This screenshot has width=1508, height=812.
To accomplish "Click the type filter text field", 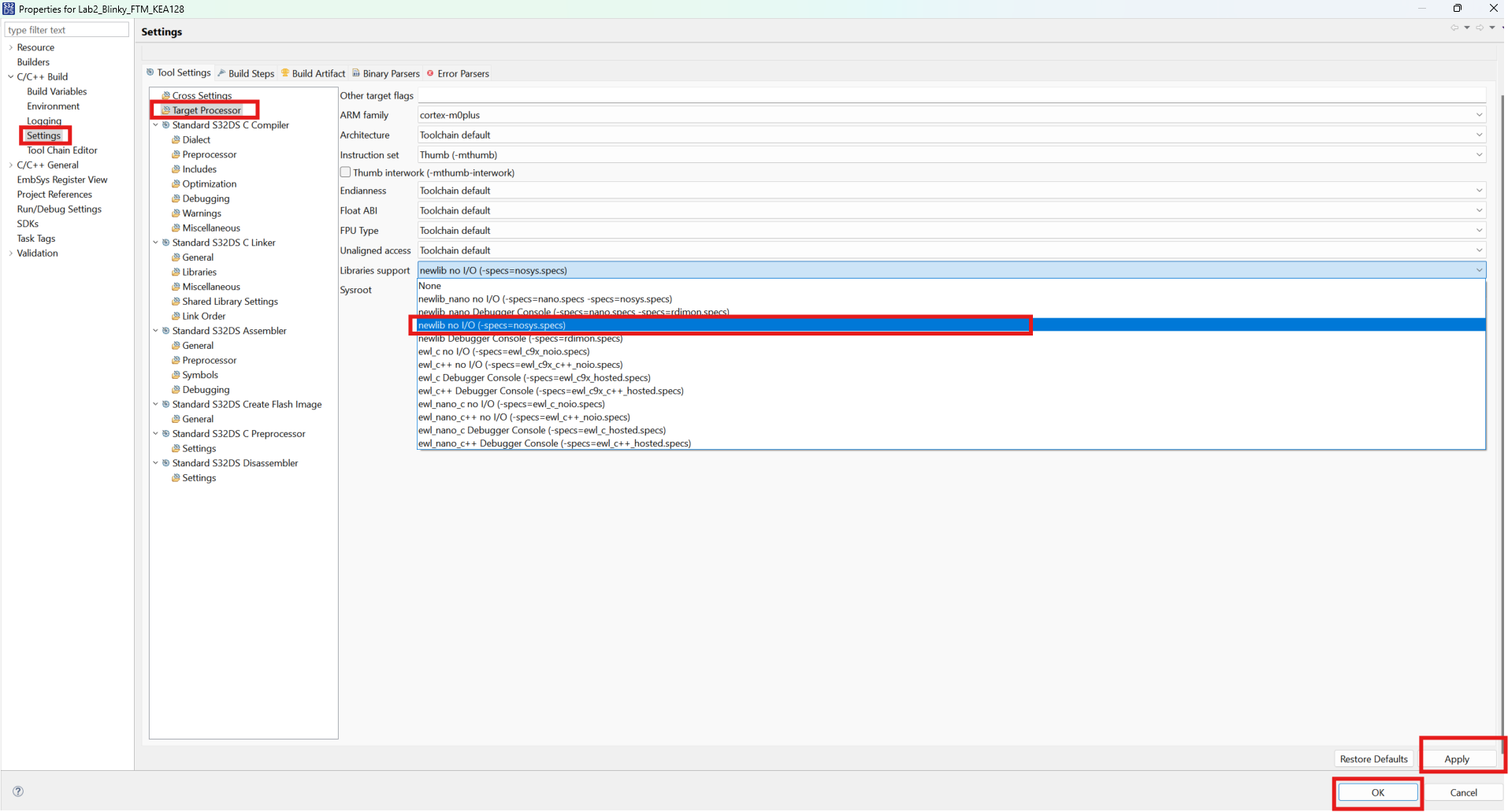I will tap(66, 29).
